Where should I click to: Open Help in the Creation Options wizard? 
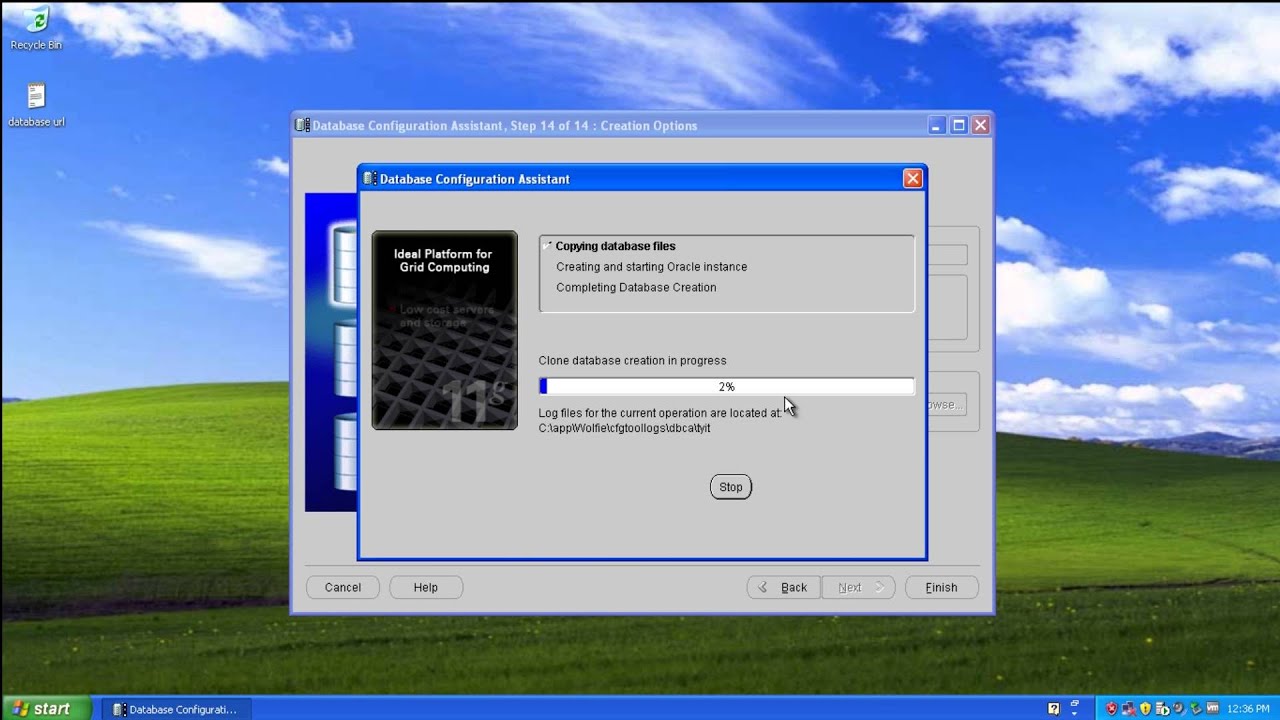click(426, 587)
